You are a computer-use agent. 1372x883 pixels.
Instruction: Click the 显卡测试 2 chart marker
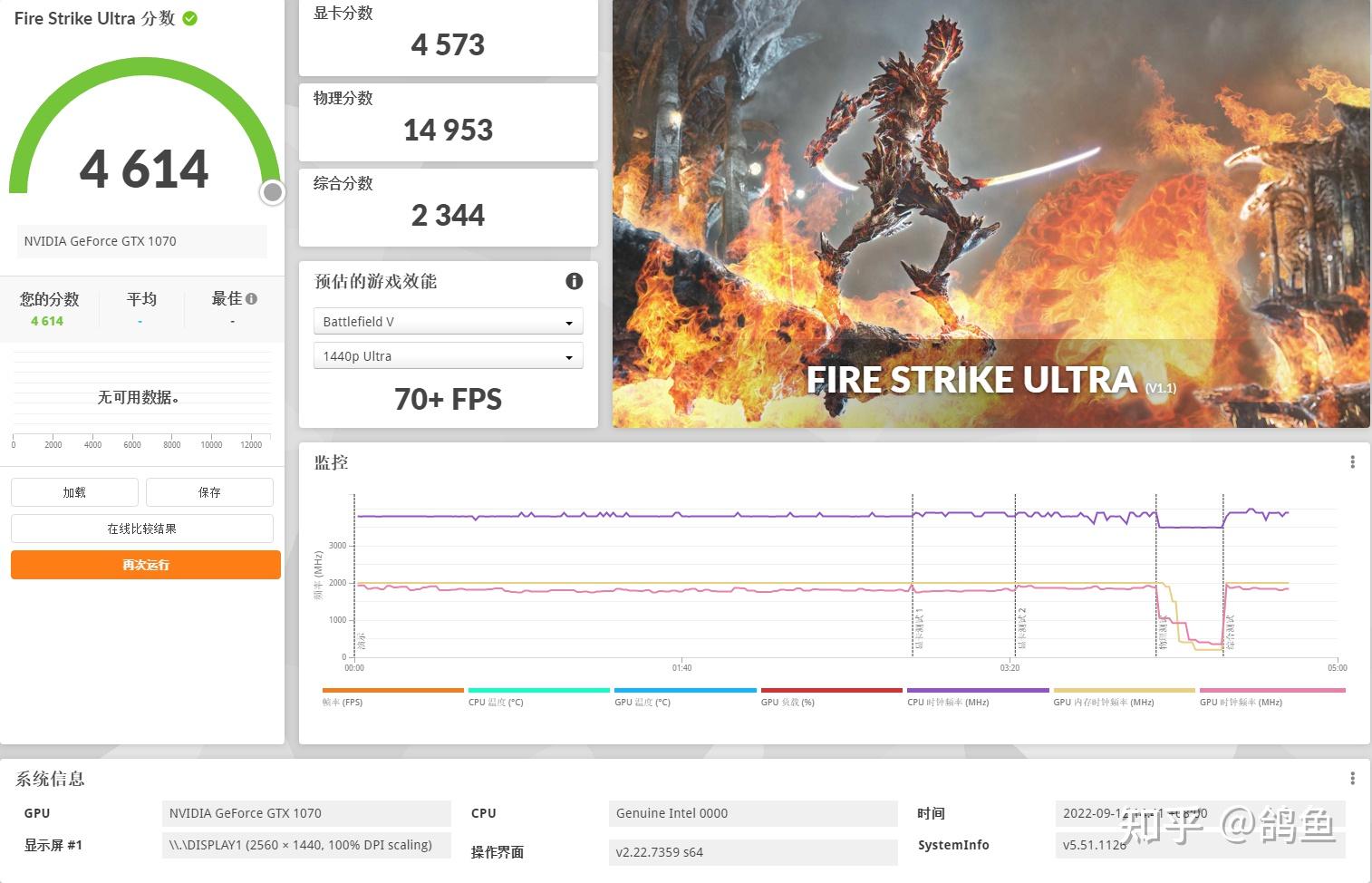(x=1022, y=629)
